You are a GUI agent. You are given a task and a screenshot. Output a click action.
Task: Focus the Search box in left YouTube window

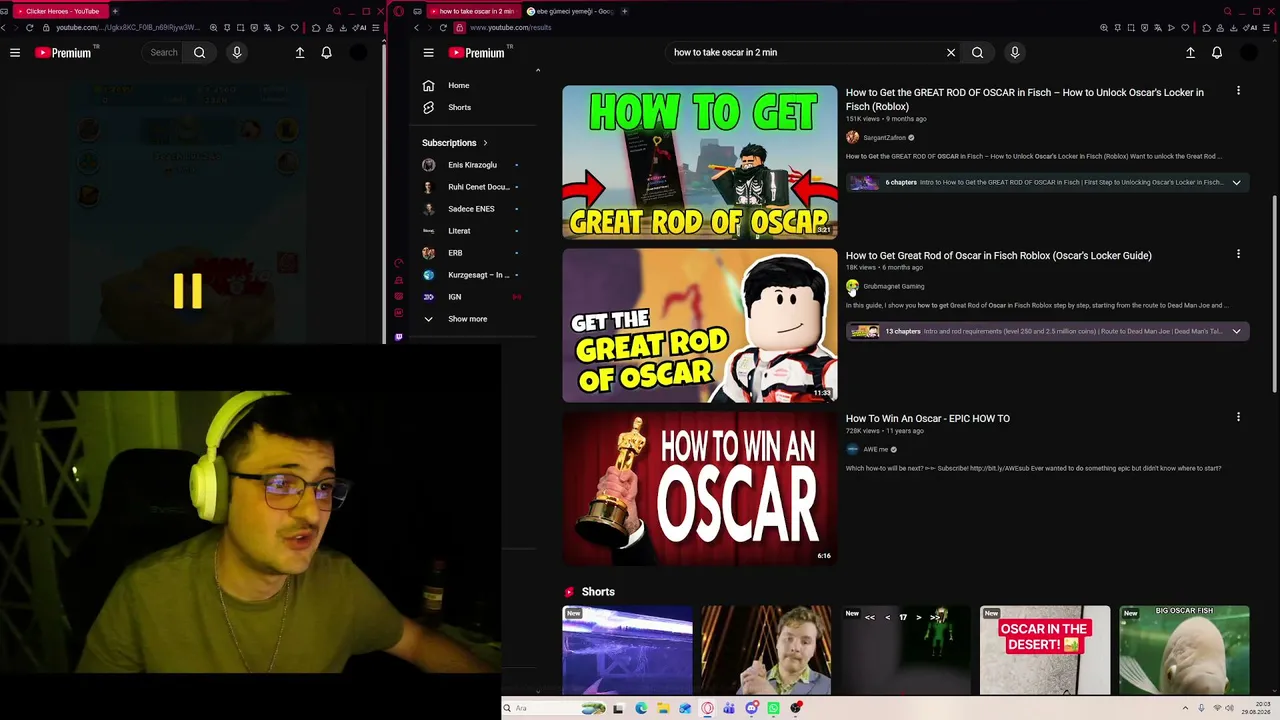[164, 52]
